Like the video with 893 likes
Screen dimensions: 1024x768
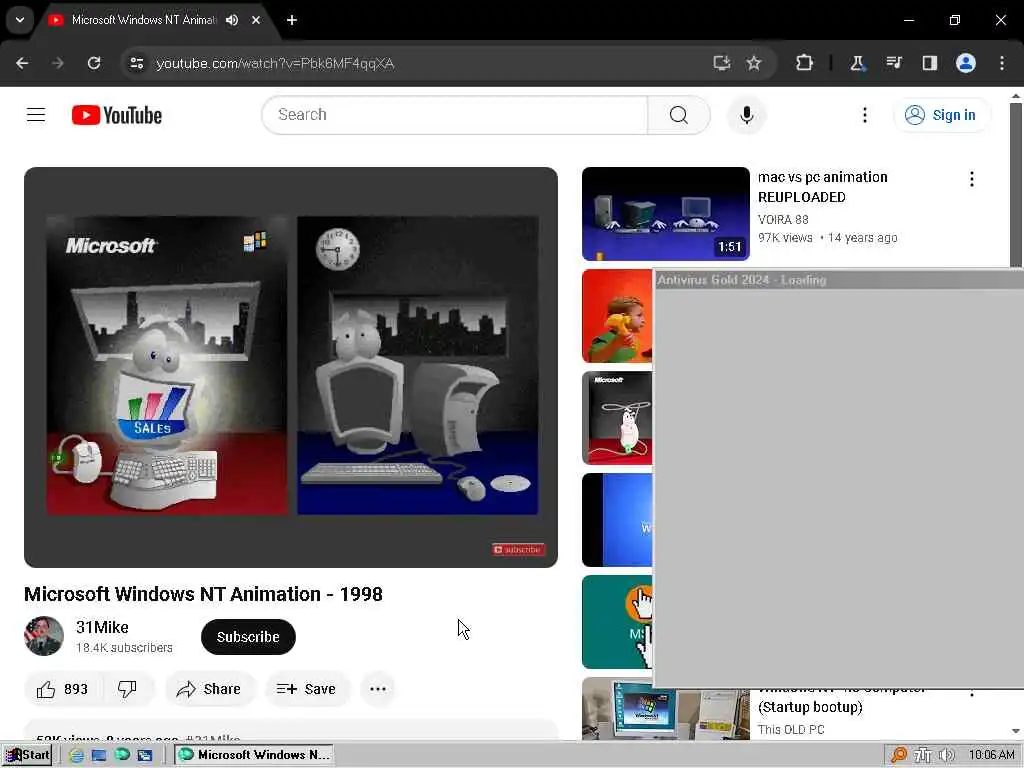click(63, 689)
